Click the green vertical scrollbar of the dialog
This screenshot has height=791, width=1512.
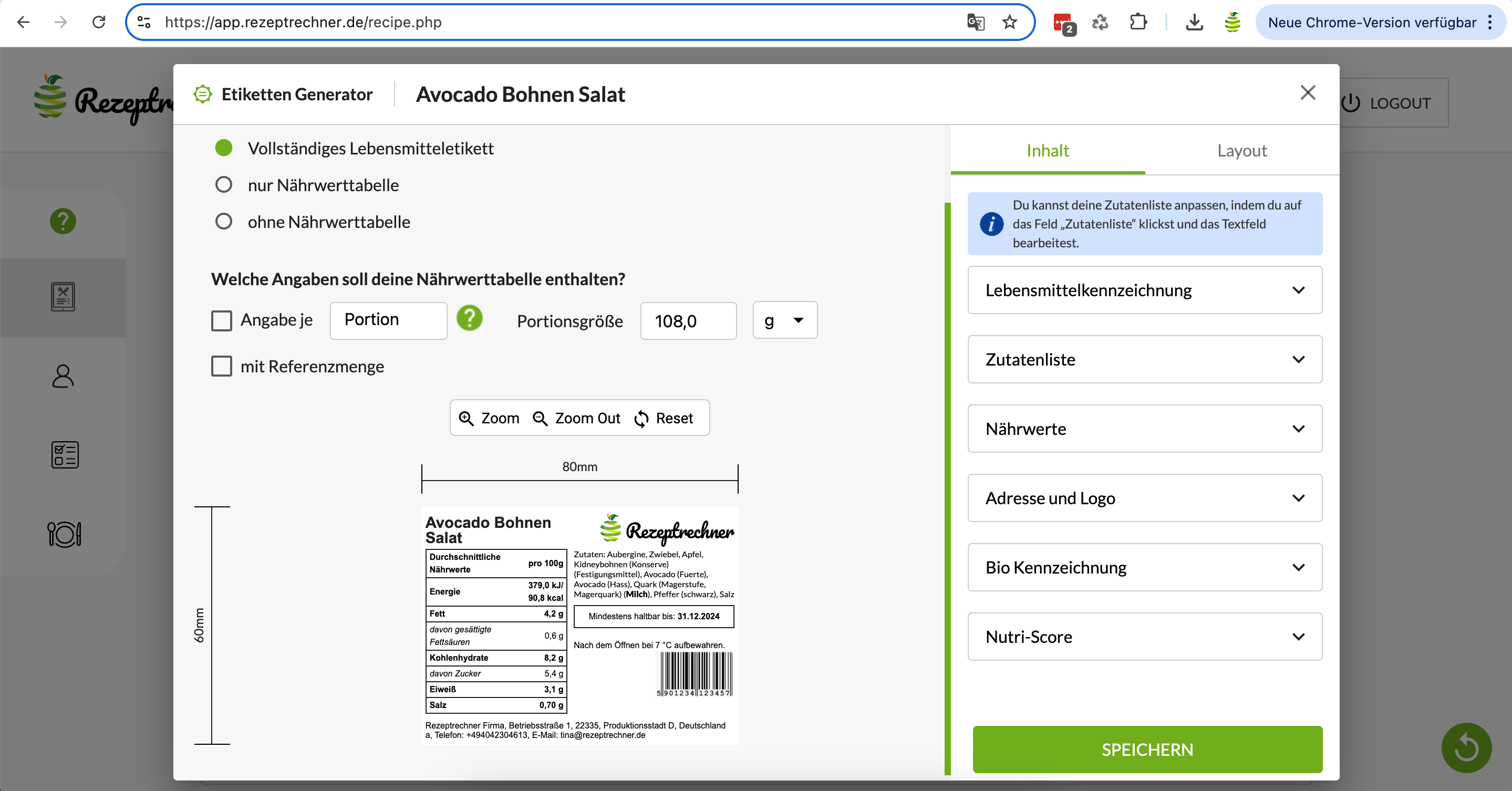pyautogui.click(x=947, y=488)
